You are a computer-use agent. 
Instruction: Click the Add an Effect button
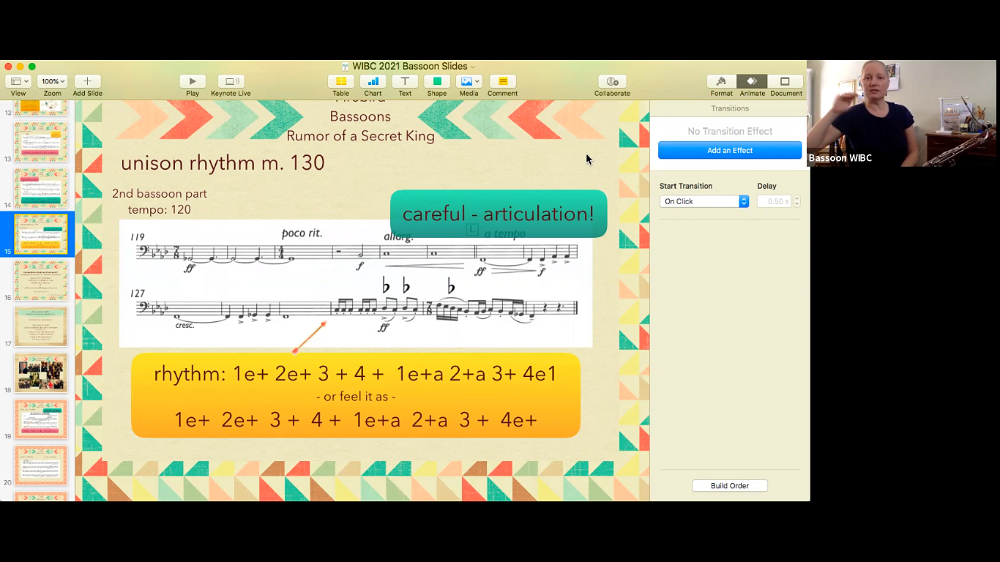730,151
